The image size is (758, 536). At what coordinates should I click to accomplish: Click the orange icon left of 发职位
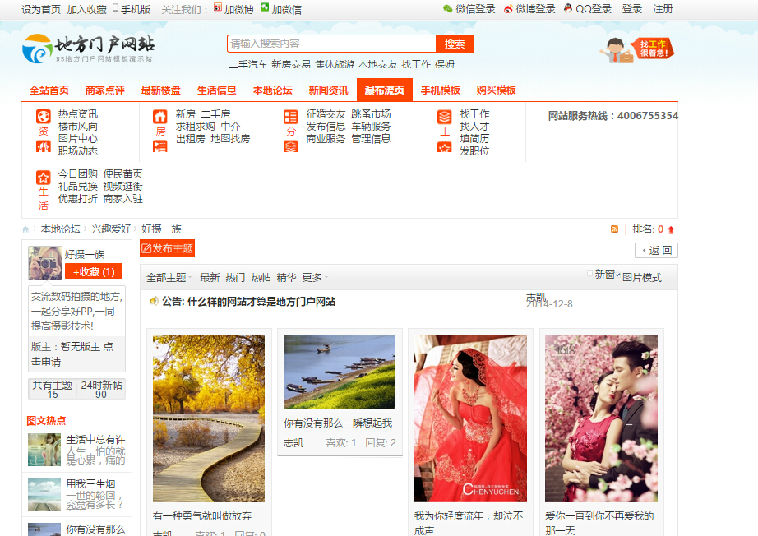coord(444,146)
